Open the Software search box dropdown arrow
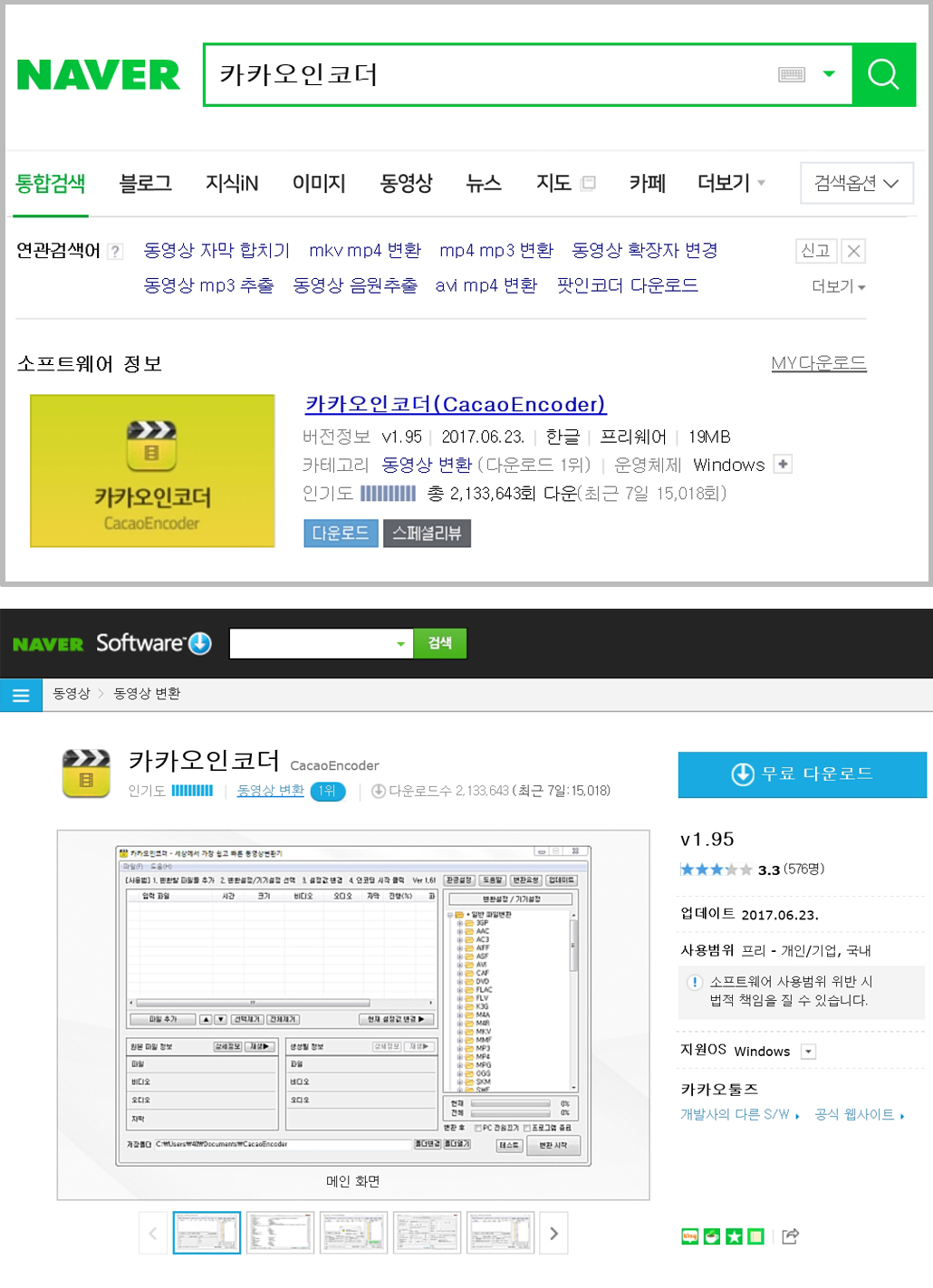Image resolution: width=933 pixels, height=1288 pixels. (x=400, y=644)
